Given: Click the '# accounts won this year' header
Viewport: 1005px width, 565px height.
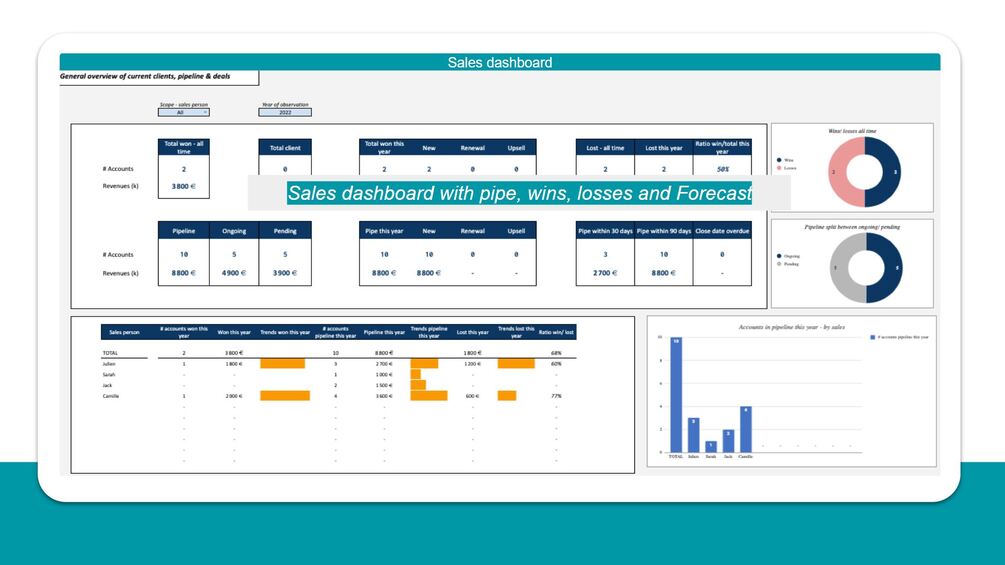Looking at the screenshot, I should pos(184,332).
